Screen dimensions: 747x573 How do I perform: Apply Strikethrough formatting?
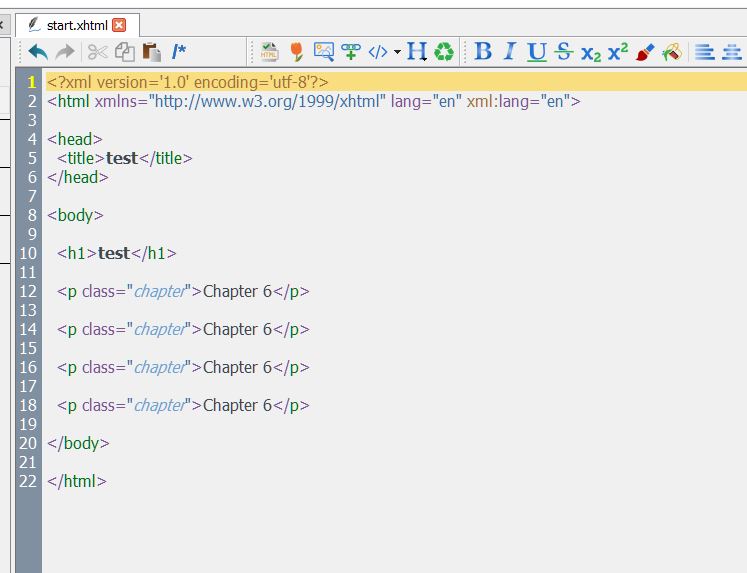pyautogui.click(x=564, y=51)
